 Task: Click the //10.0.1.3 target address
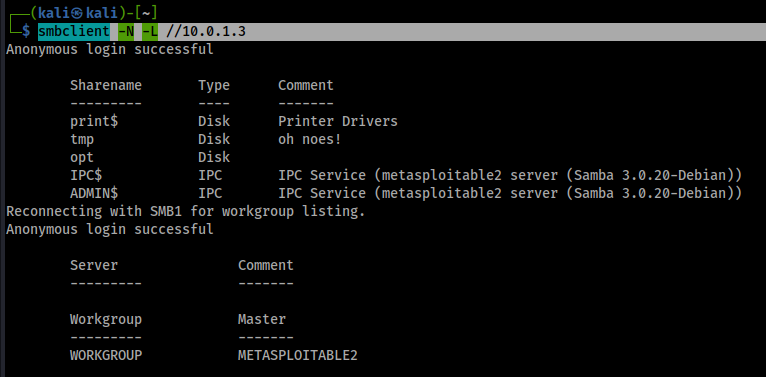click(205, 32)
